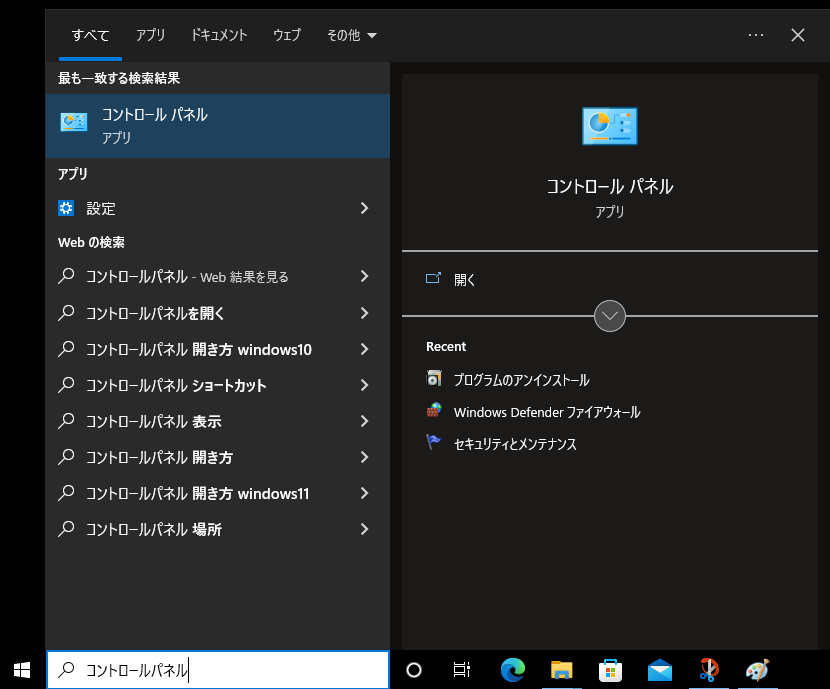Image resolution: width=830 pixels, height=689 pixels.
Task: Switch to the ドキュメント search tab
Action: click(218, 35)
